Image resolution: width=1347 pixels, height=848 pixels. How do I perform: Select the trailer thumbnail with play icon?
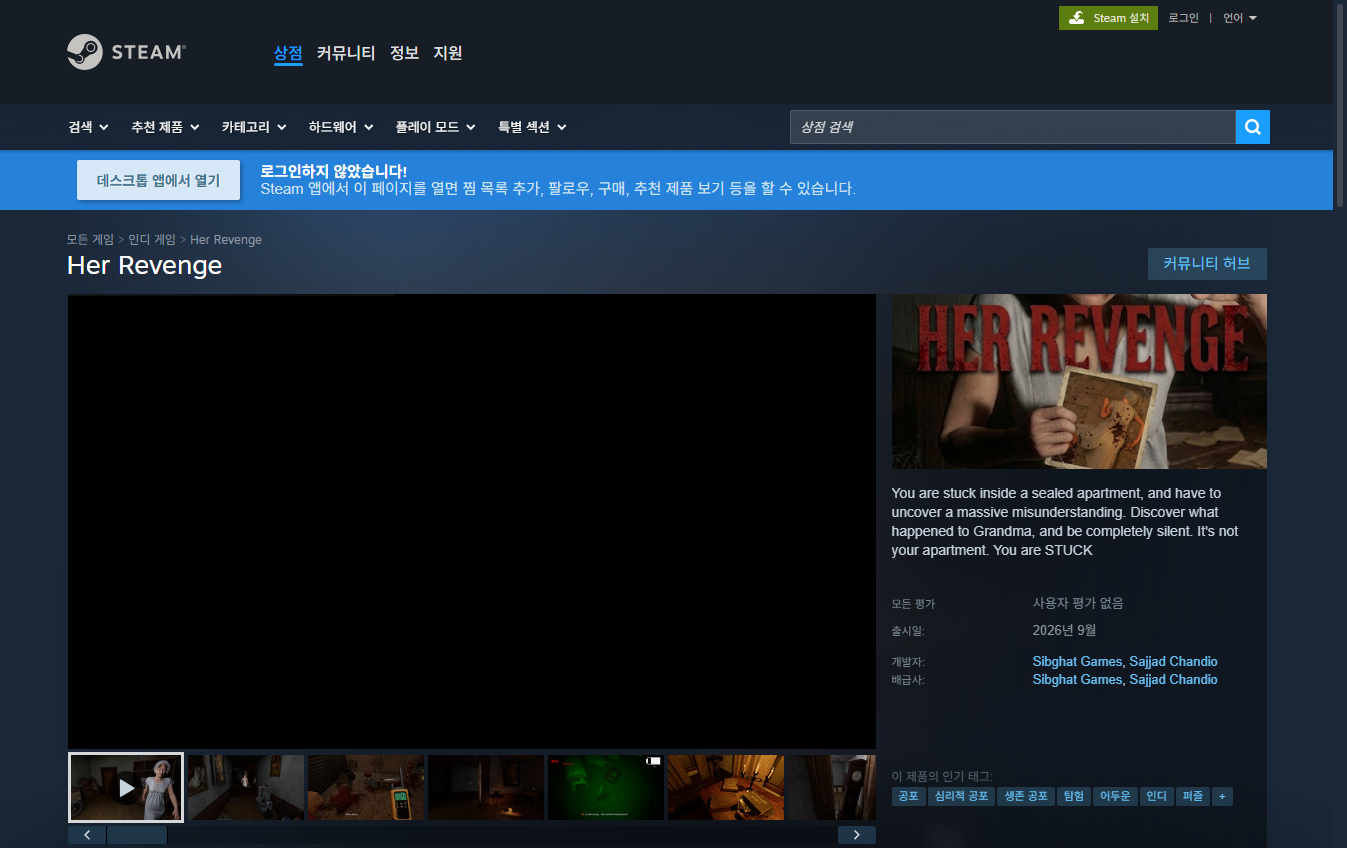click(126, 788)
